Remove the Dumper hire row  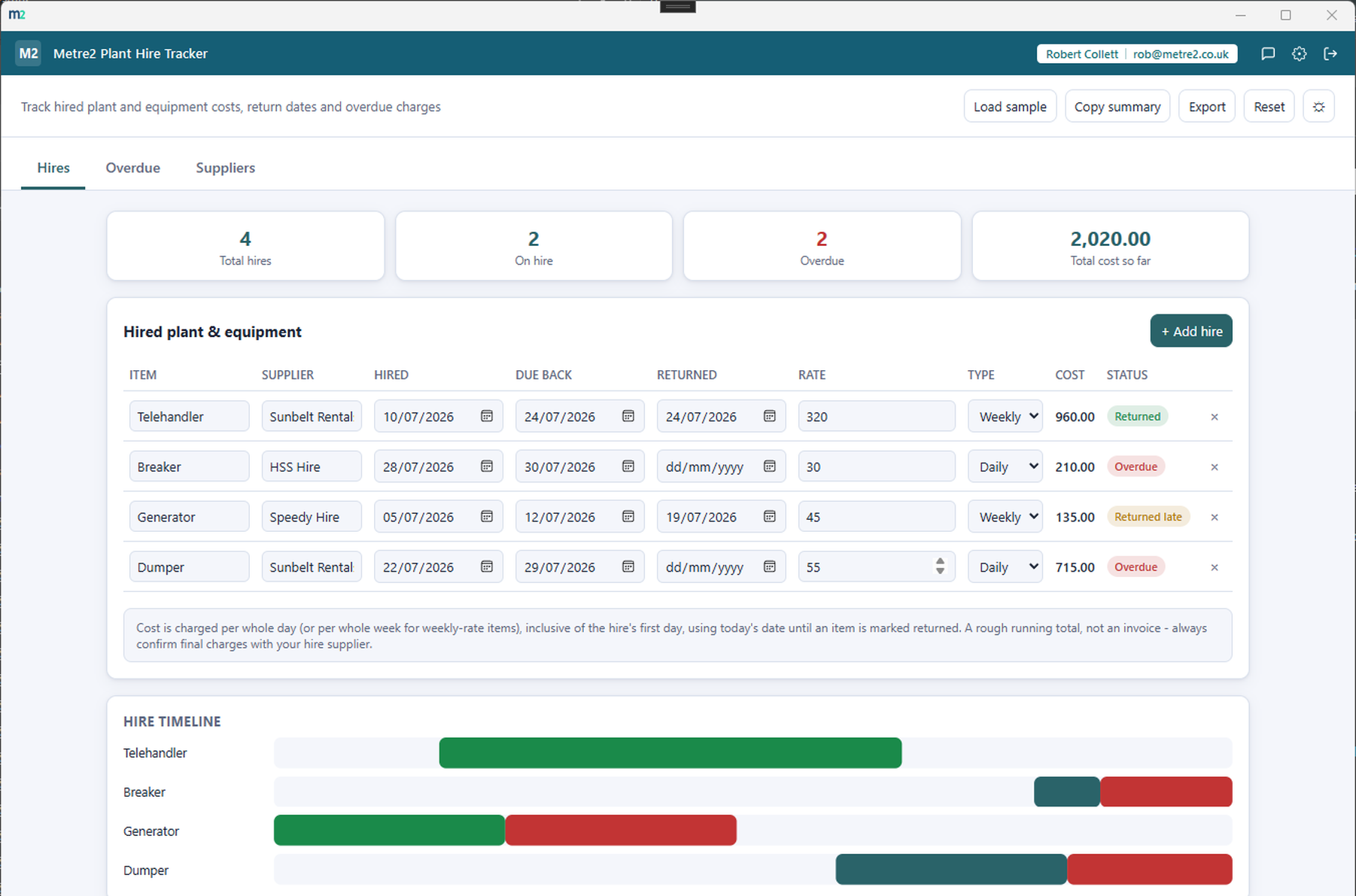[x=1214, y=567]
